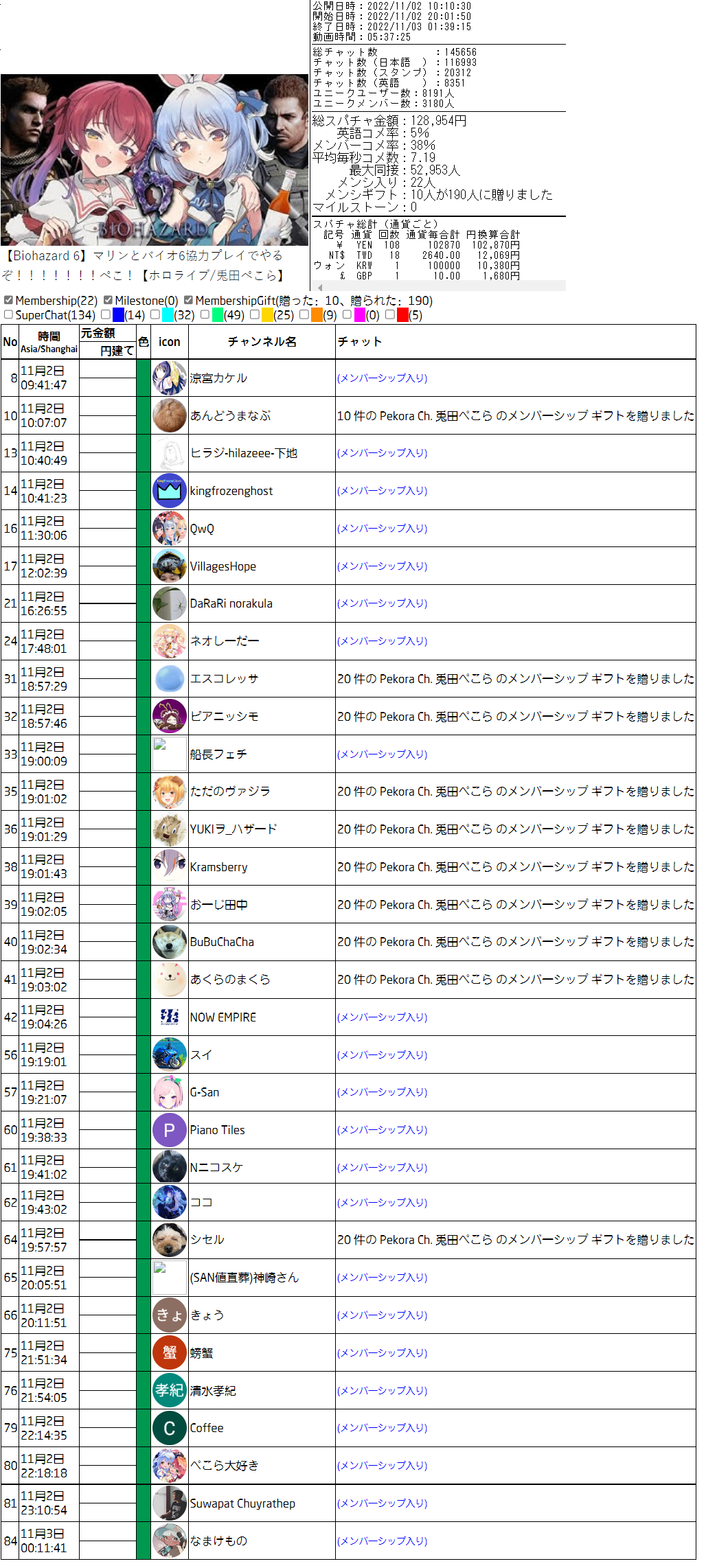Check the magenta (0) superchat checkbox
Screen dimensions: 706x1568
pyautogui.click(x=348, y=314)
